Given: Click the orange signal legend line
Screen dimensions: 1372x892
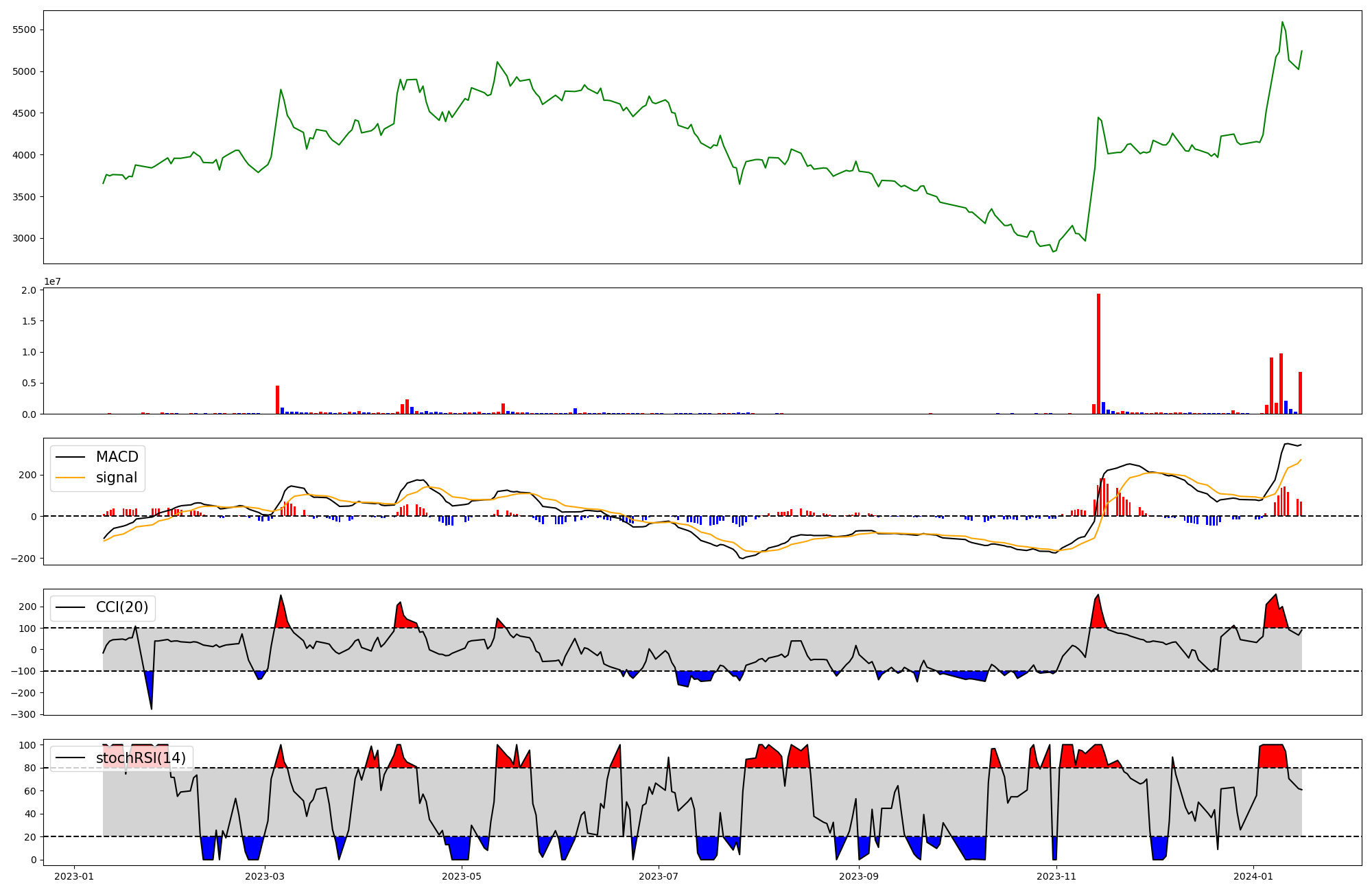Looking at the screenshot, I should tap(70, 478).
